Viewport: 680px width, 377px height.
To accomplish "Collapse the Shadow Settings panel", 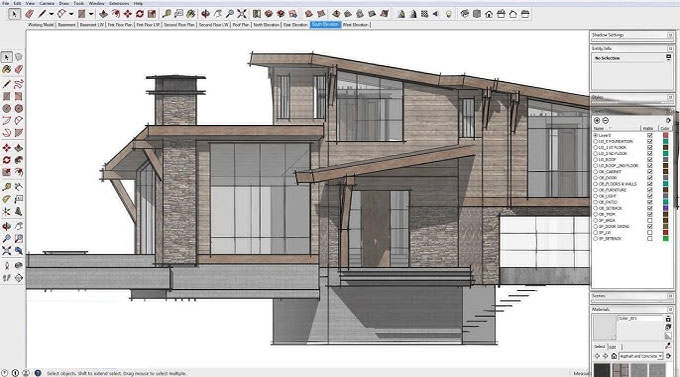I will click(x=670, y=35).
